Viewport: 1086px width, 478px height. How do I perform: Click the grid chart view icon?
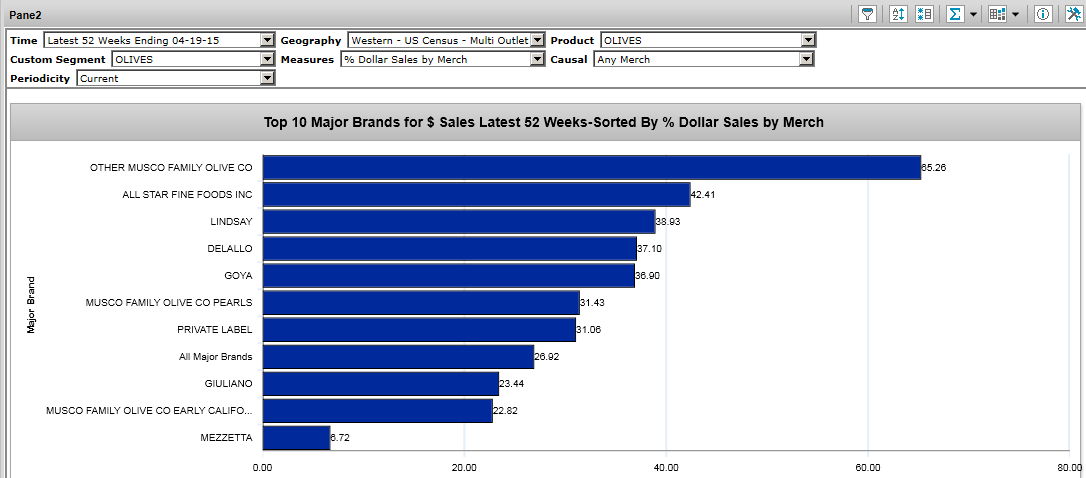[x=996, y=14]
